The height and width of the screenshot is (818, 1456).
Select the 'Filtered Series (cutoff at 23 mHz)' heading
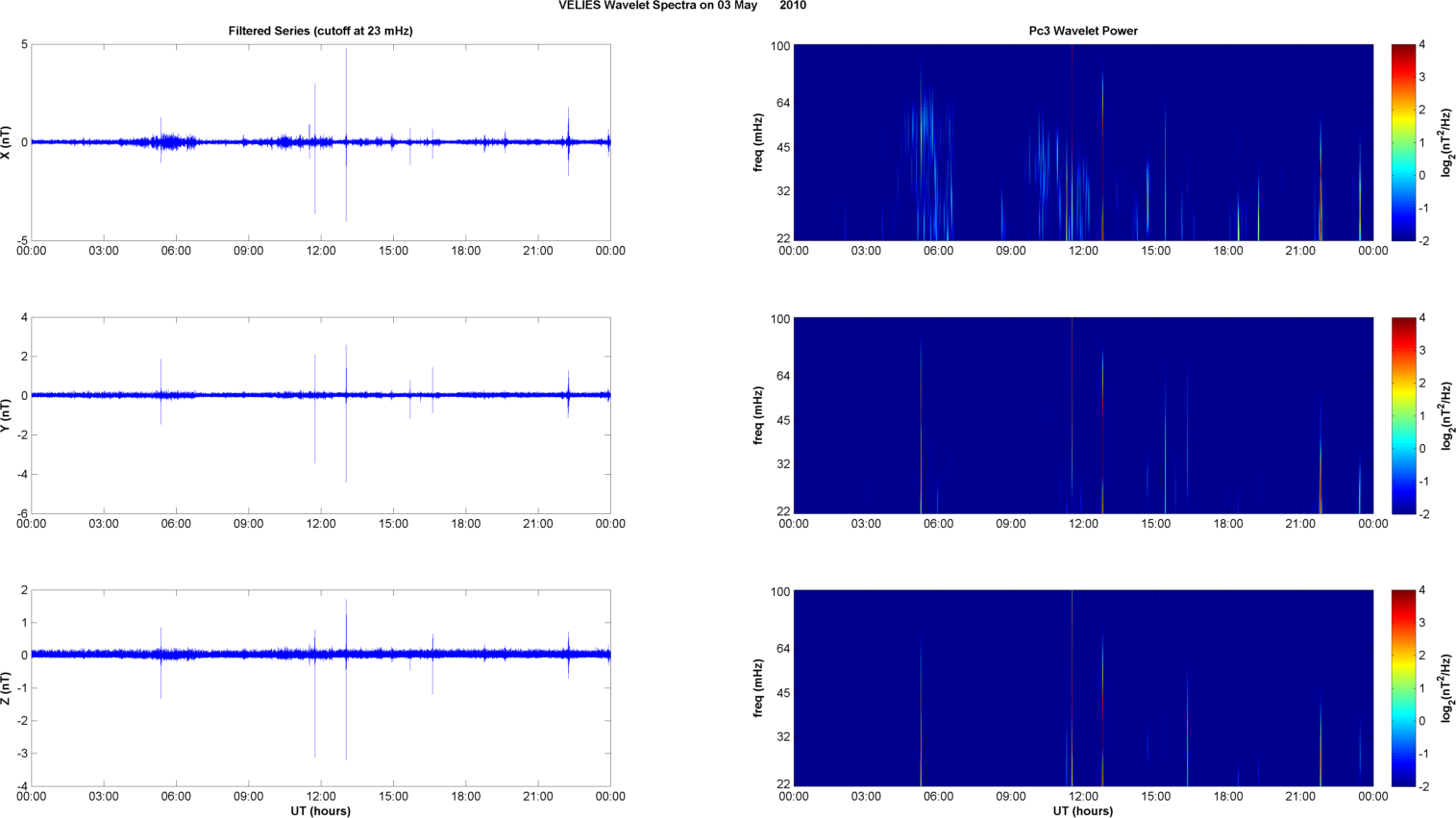(320, 31)
